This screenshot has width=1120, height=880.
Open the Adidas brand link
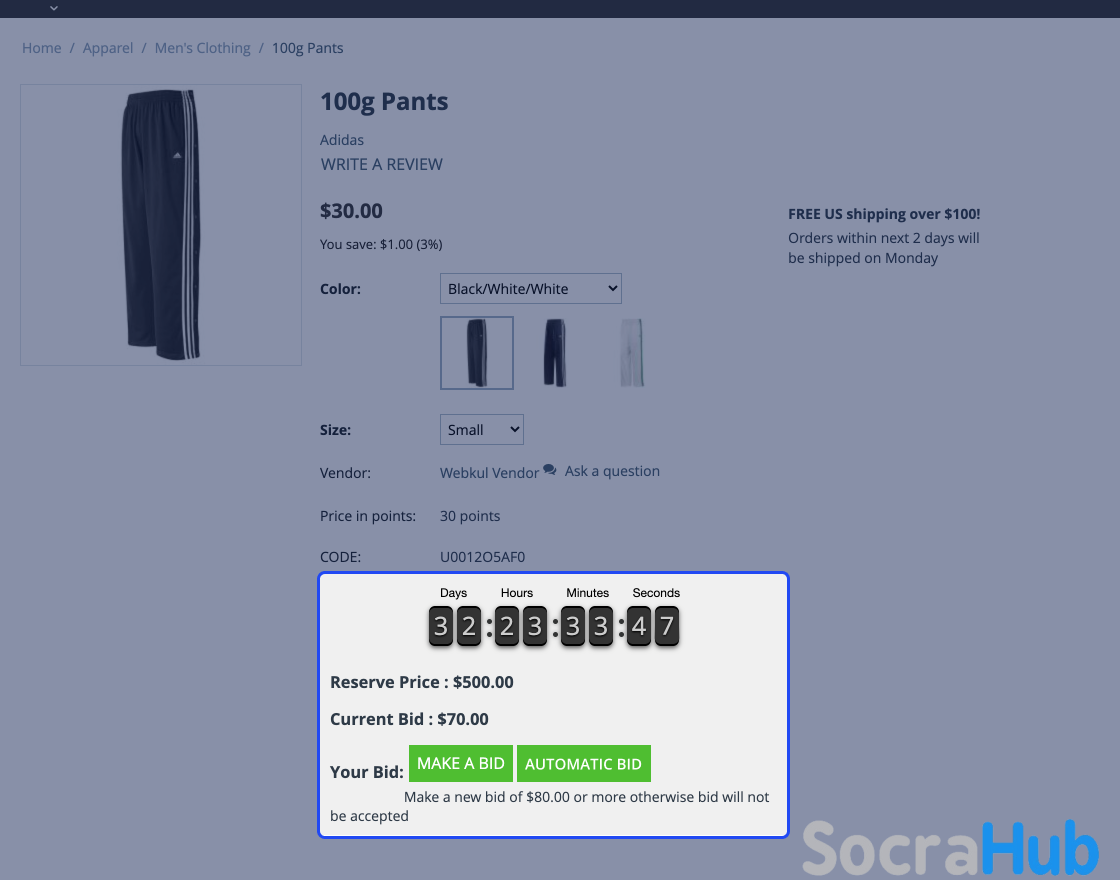click(x=342, y=140)
